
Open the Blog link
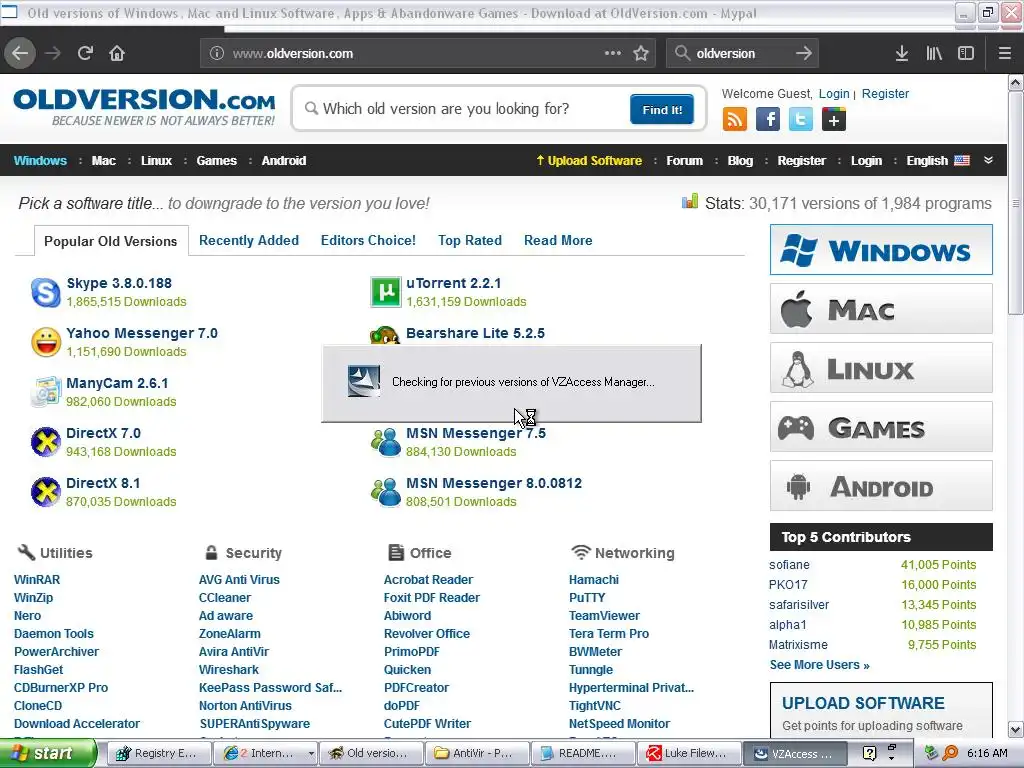740,161
